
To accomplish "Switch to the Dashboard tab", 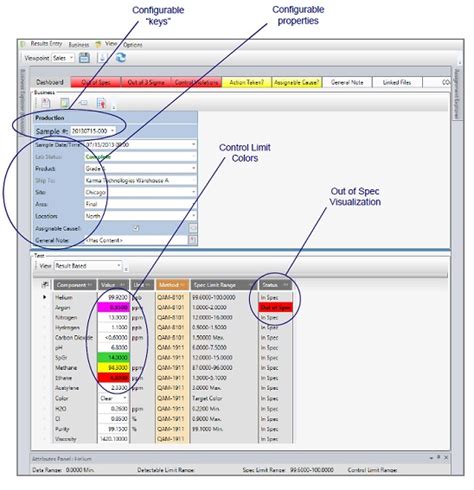I will tap(50, 82).
